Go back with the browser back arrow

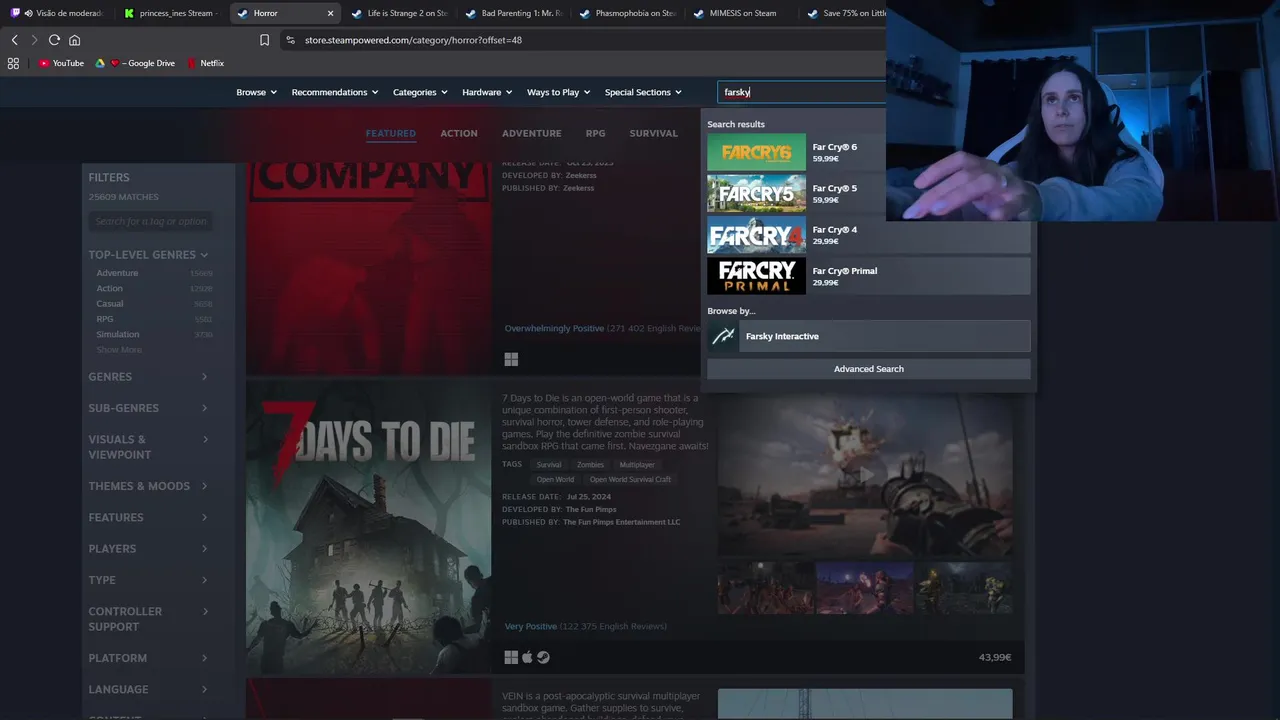pos(14,40)
